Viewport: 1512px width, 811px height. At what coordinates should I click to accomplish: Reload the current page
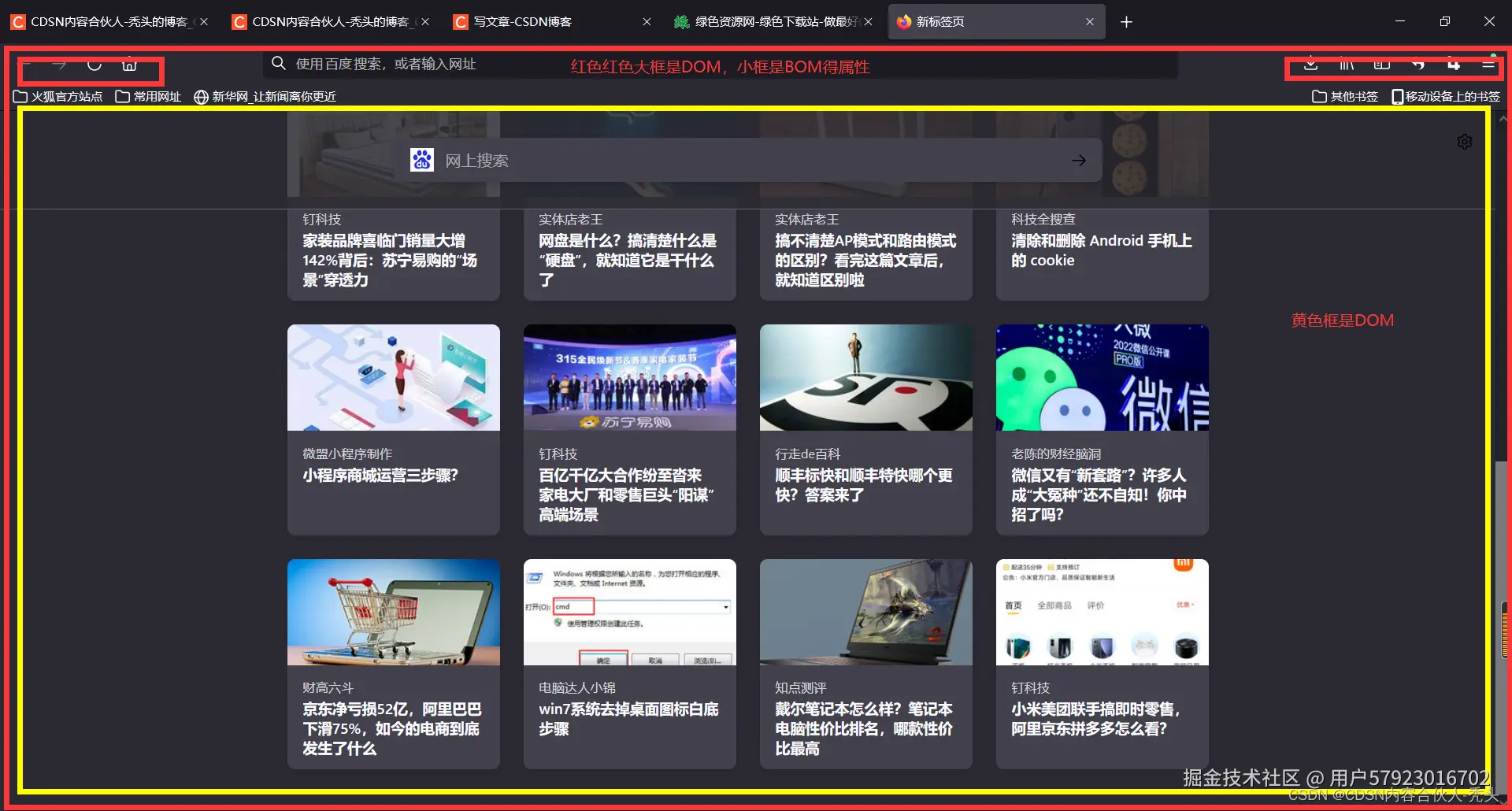pyautogui.click(x=94, y=65)
